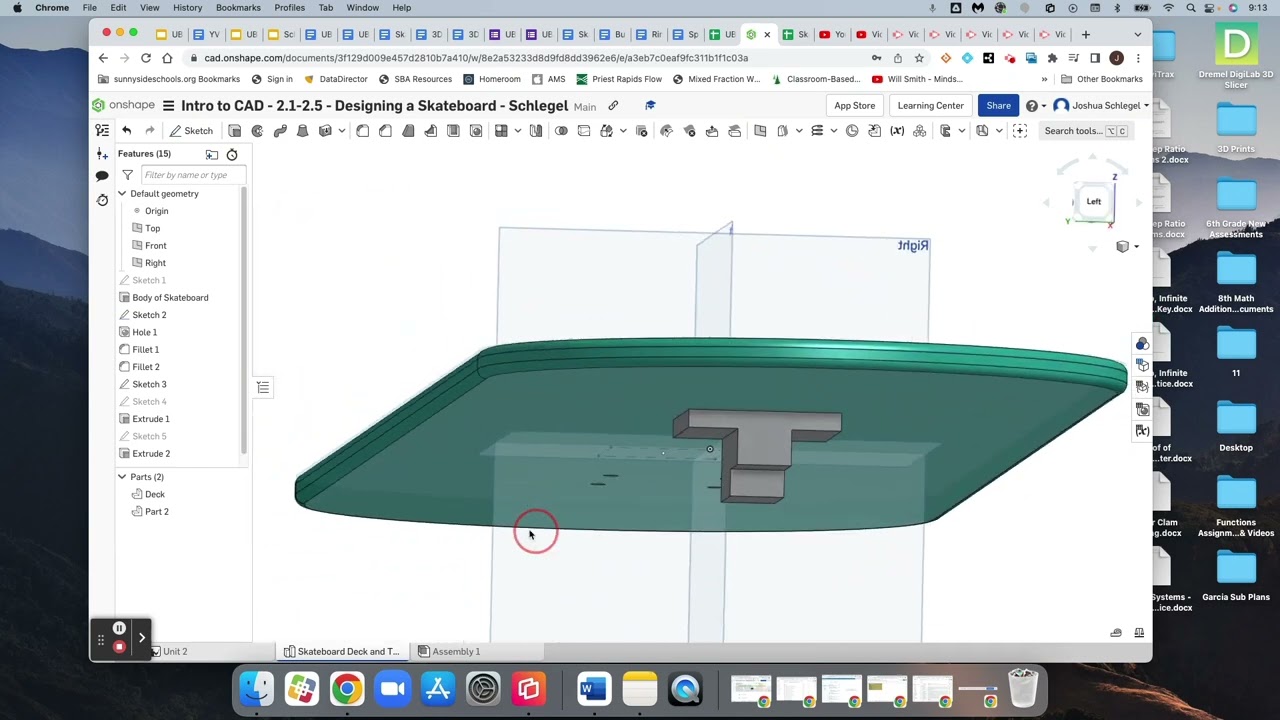
Task: Click the Onshape logo
Action: pos(124,105)
